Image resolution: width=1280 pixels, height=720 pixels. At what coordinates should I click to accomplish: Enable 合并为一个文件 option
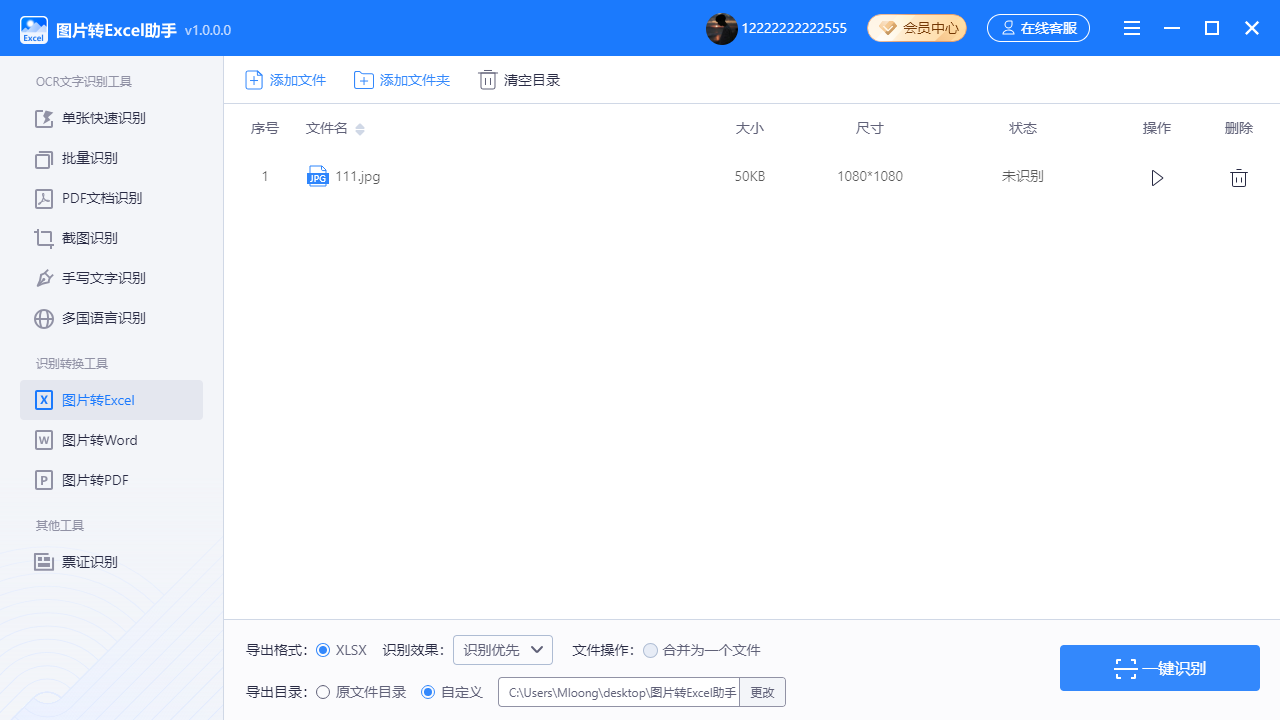(x=651, y=650)
